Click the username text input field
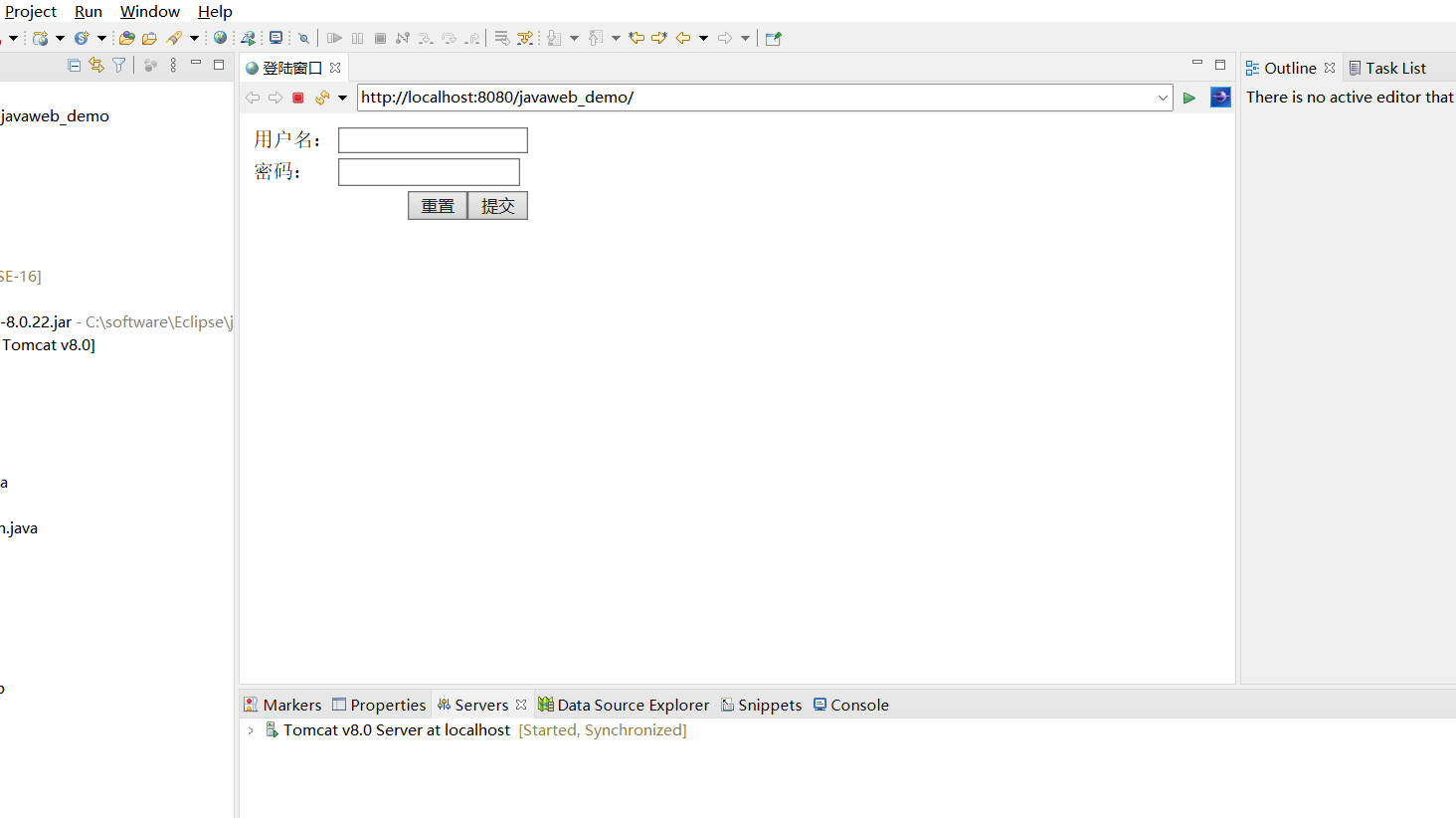1456x818 pixels. tap(433, 139)
